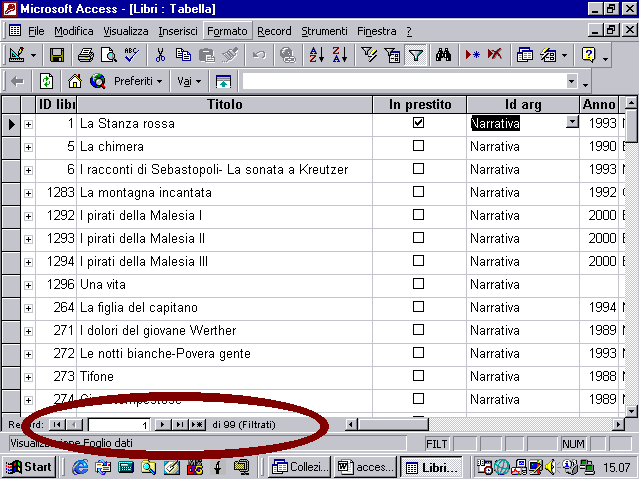Sort descending with the Z-A icon
This screenshot has height=479, width=639.
[340, 55]
